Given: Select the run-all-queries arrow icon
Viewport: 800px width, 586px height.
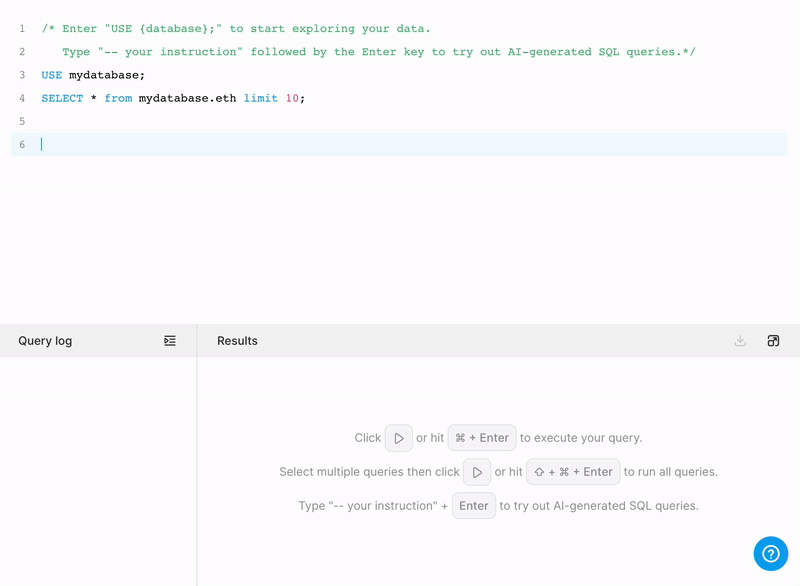Looking at the screenshot, I should [x=476, y=471].
